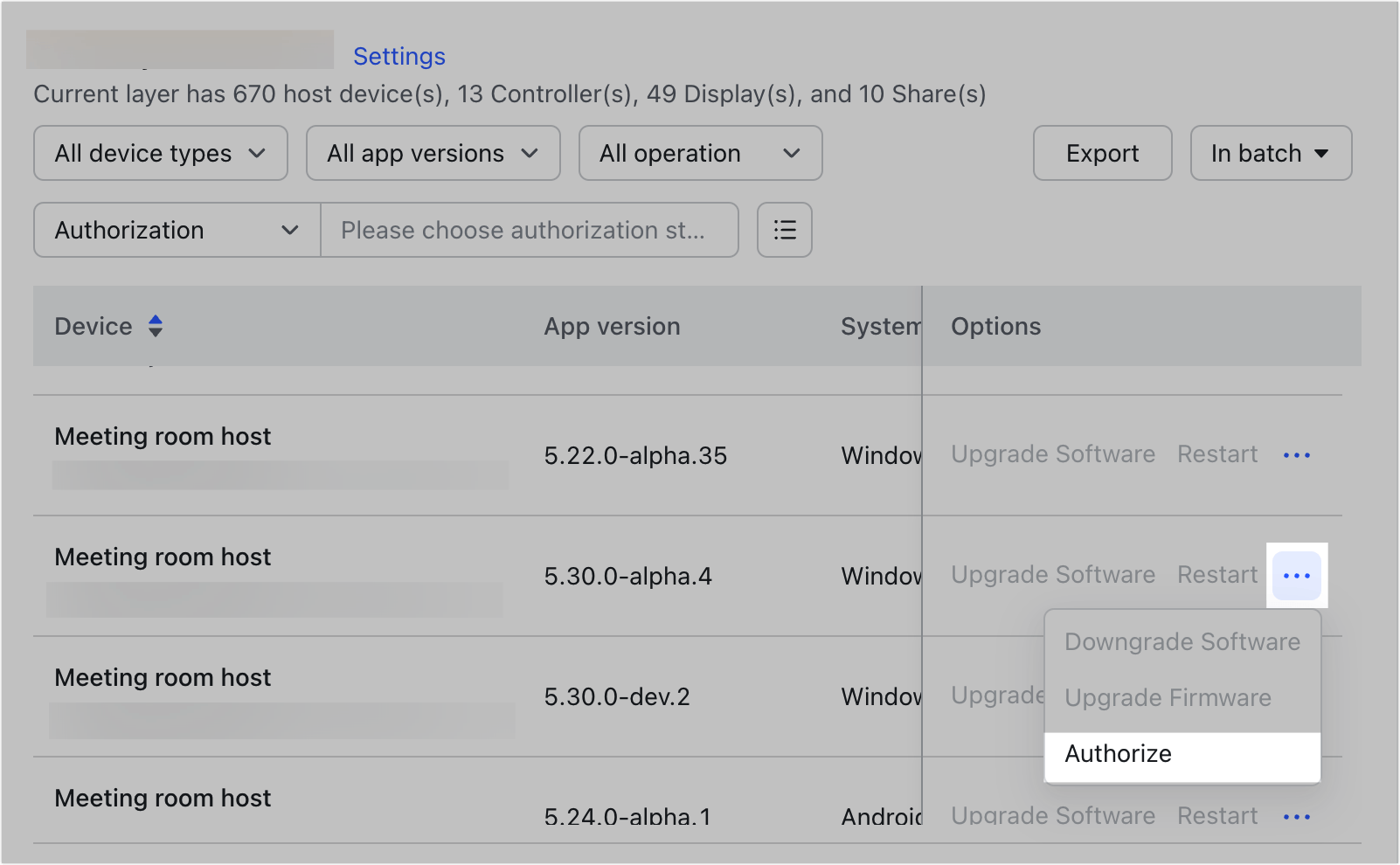Select Upgrade Firmware in popup menu
The image size is (1400, 865).
(x=1168, y=698)
